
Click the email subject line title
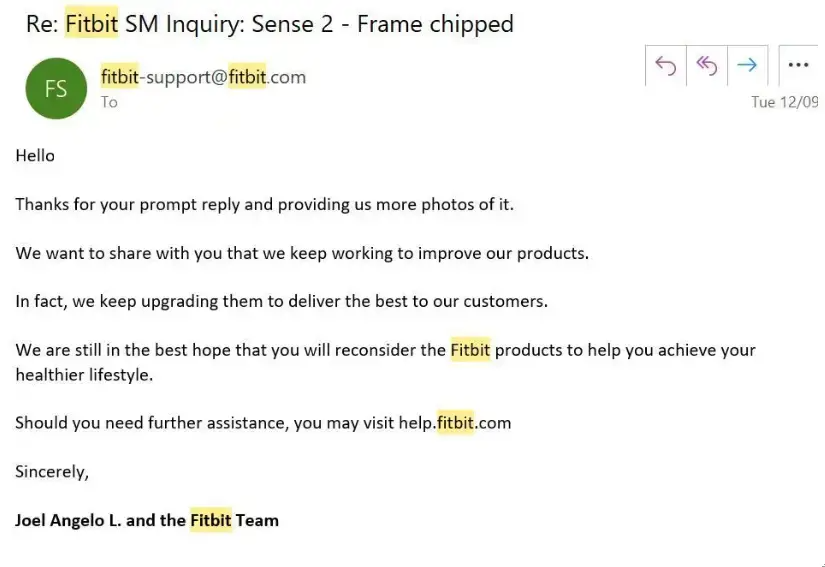pyautogui.click(x=270, y=24)
